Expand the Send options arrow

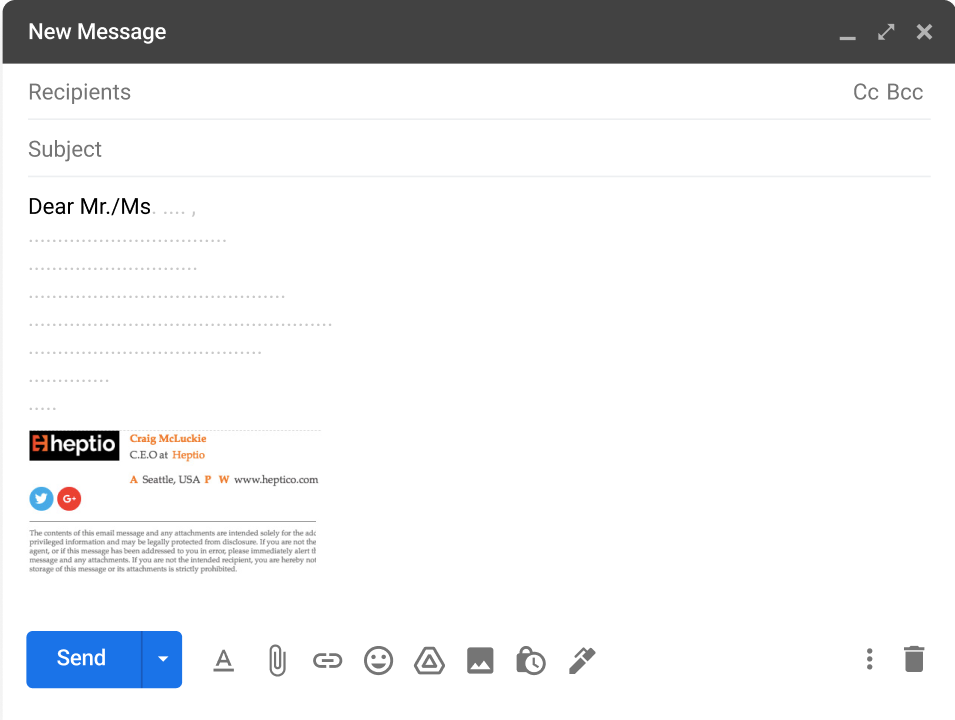tap(163, 659)
